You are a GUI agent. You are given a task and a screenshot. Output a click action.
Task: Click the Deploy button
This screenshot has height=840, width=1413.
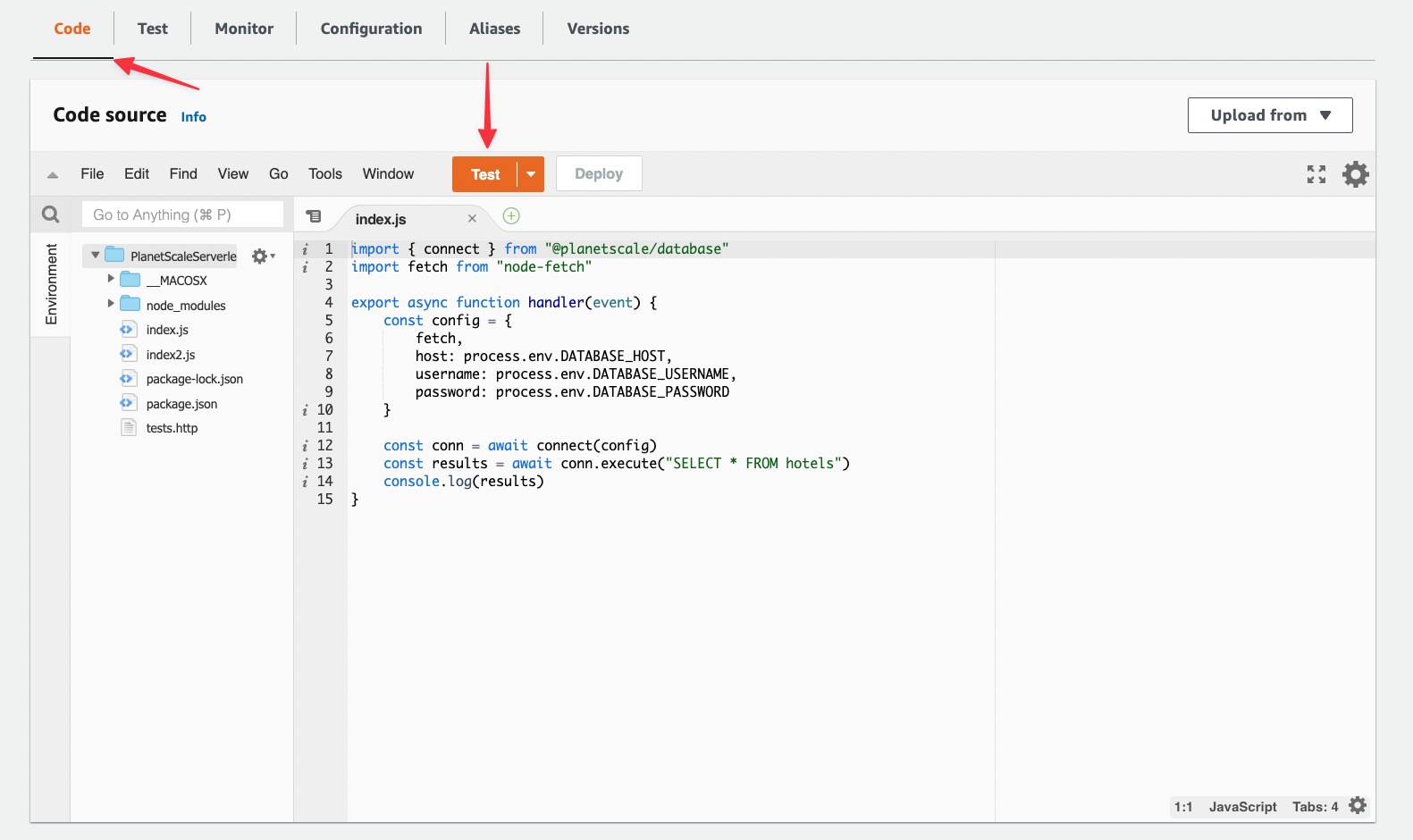[x=599, y=174]
